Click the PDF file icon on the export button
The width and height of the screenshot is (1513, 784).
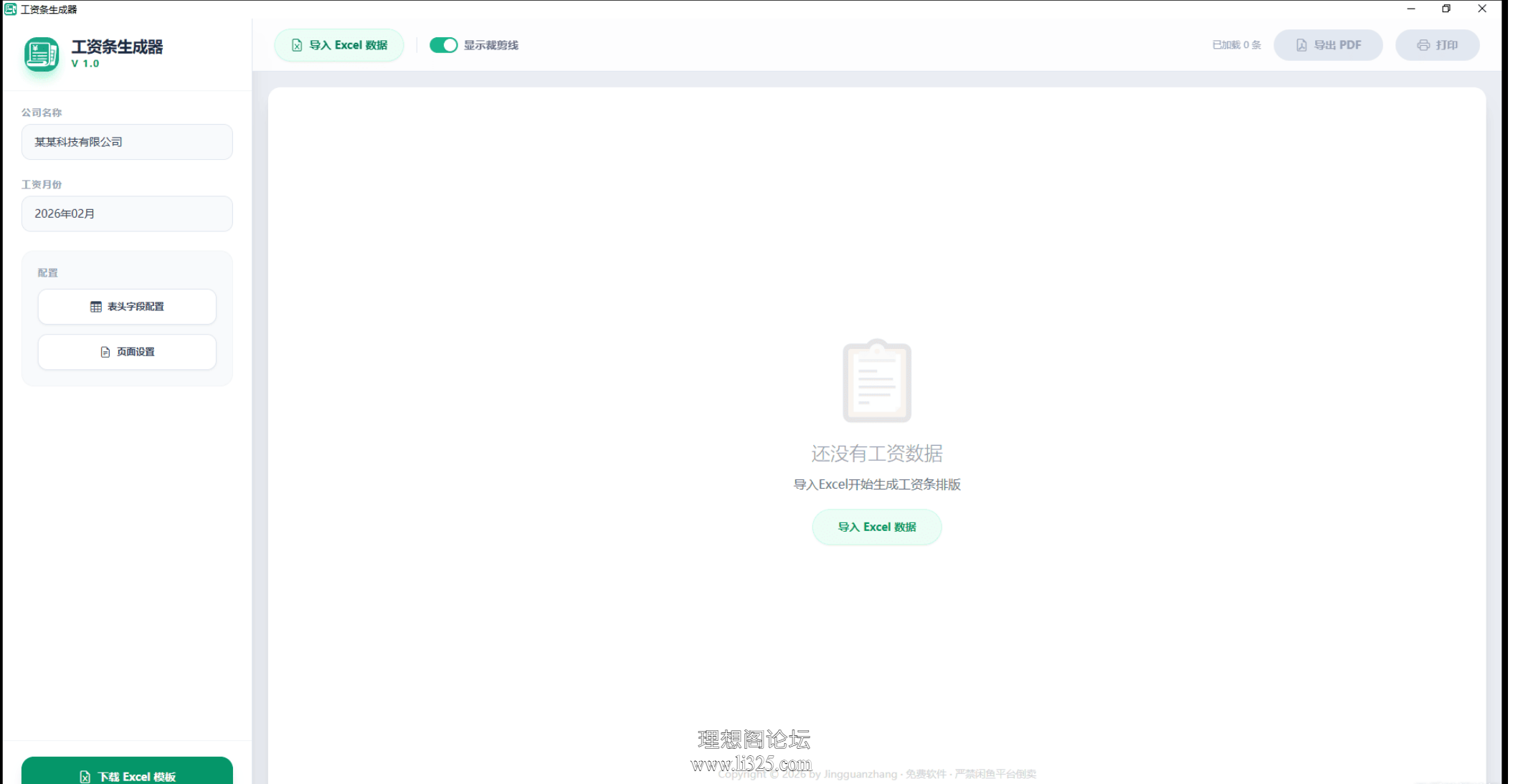1301,45
